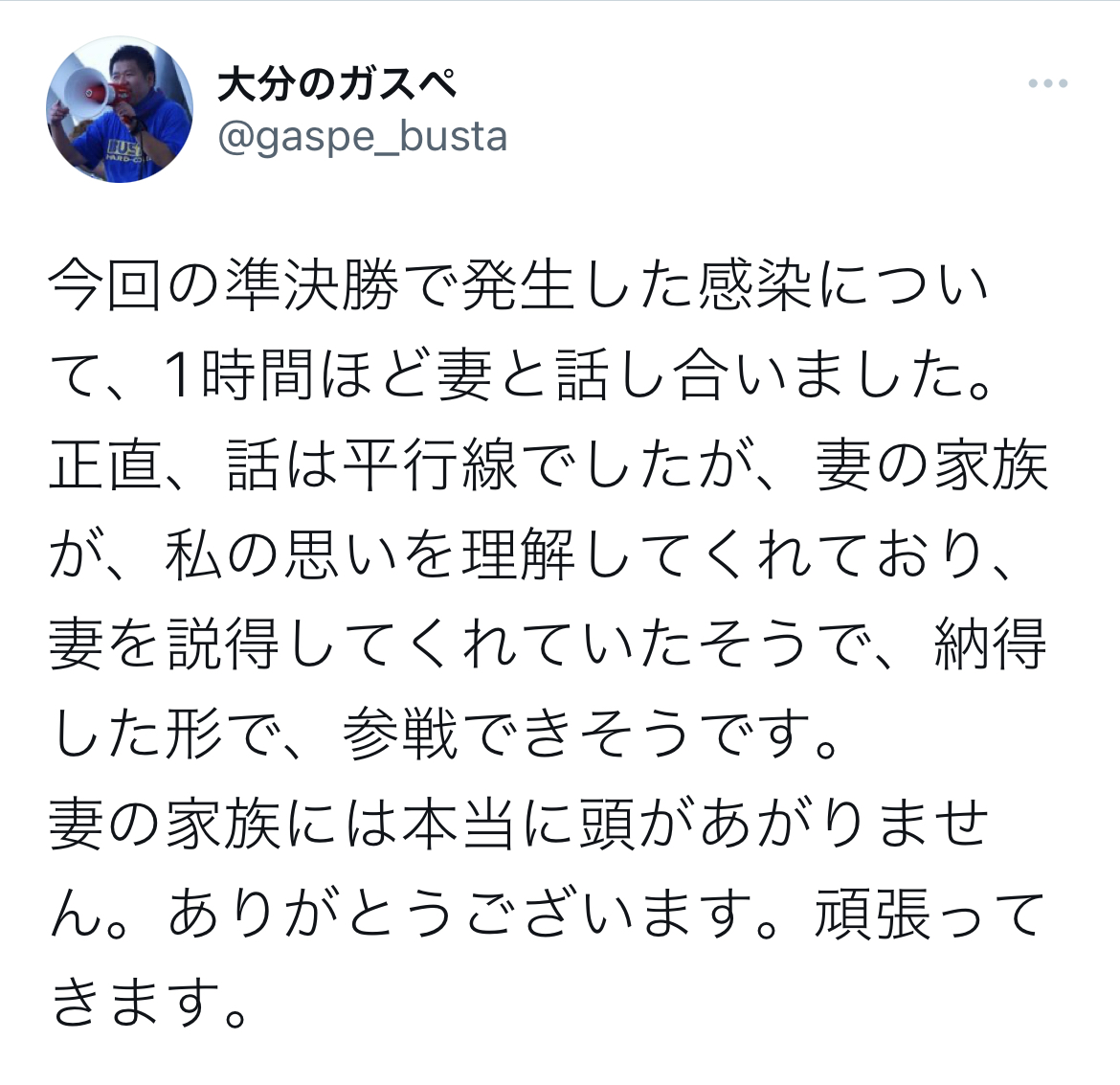Viewport: 1120px width, 1085px height.
Task: Select the line starting ん。ありがとうございます
Action: click(548, 914)
